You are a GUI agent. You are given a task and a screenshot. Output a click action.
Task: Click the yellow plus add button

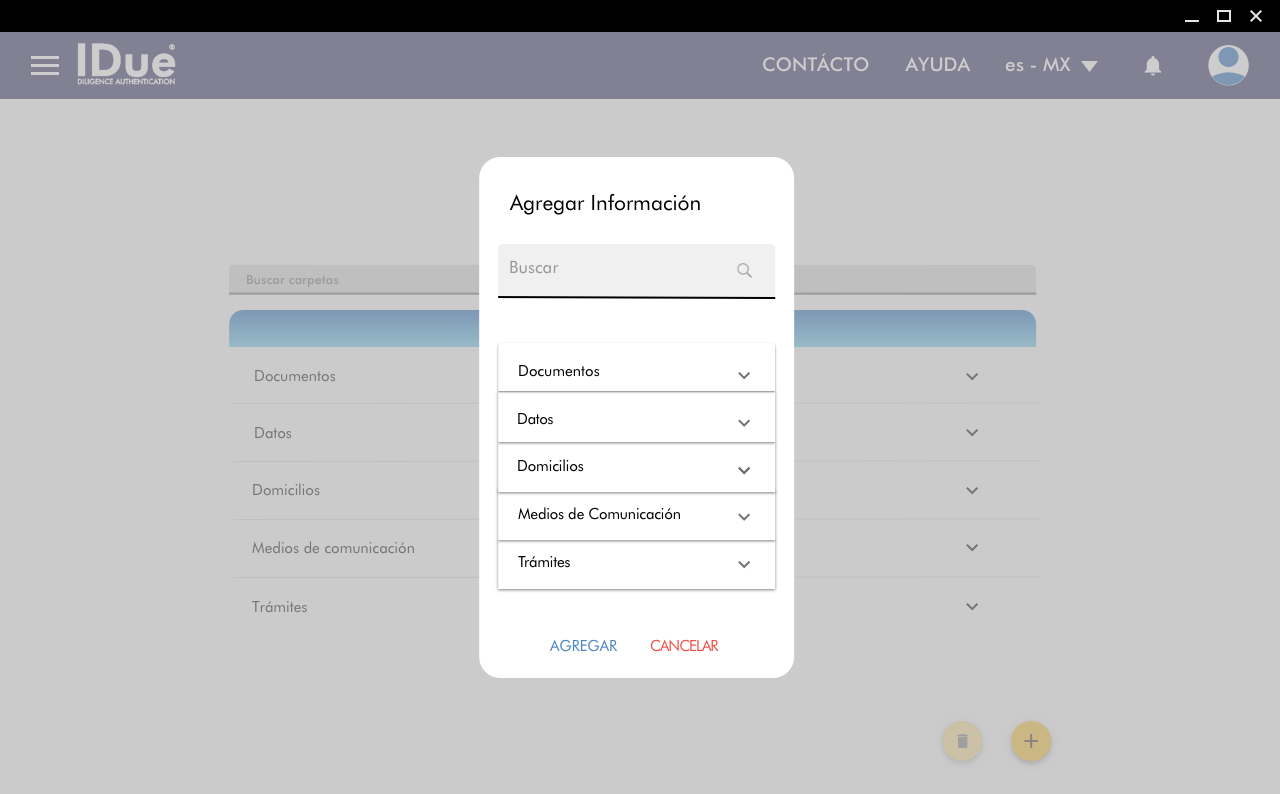pos(1031,741)
